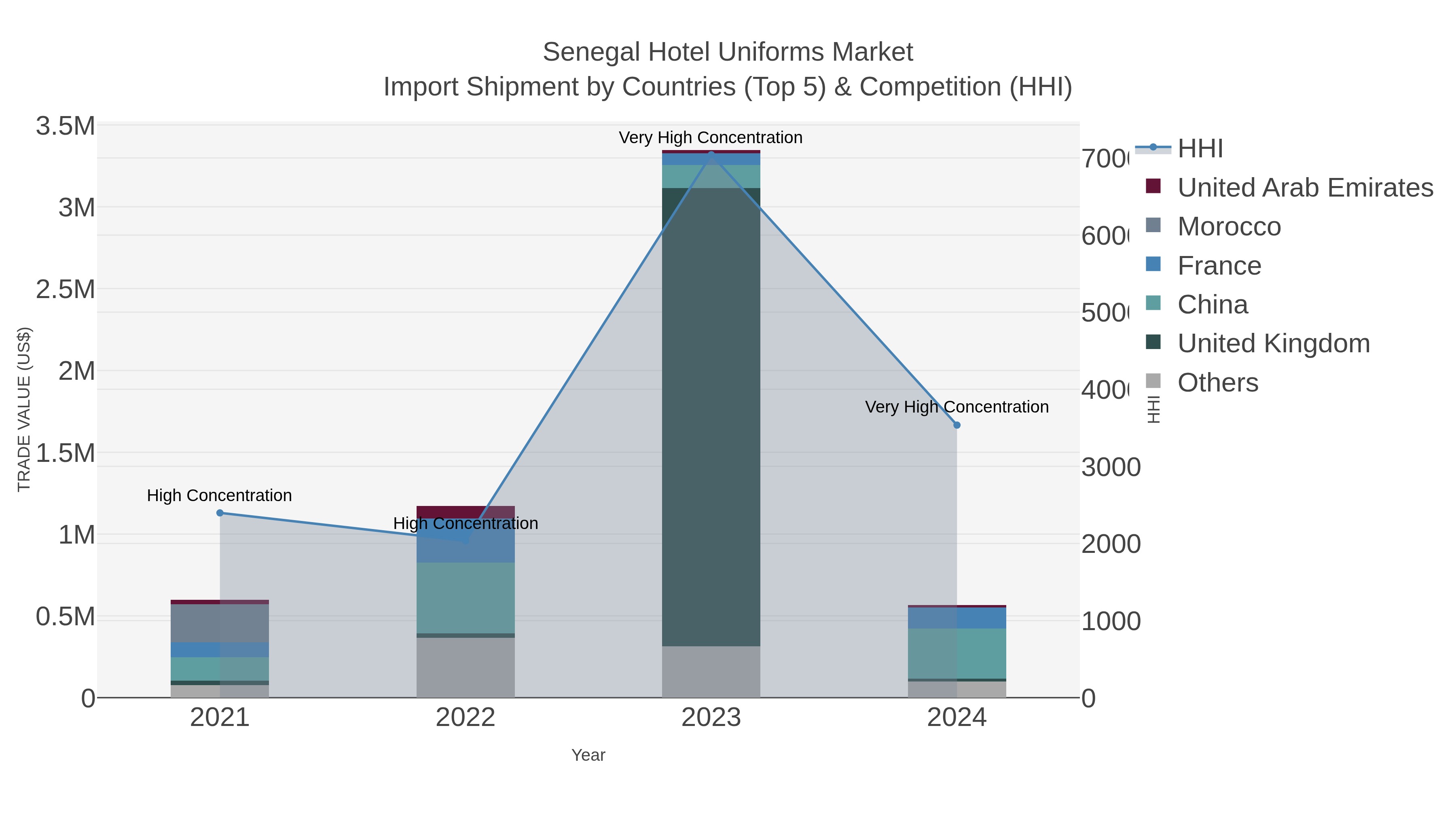
Task: Click the Others gray swatch
Action: (1153, 381)
